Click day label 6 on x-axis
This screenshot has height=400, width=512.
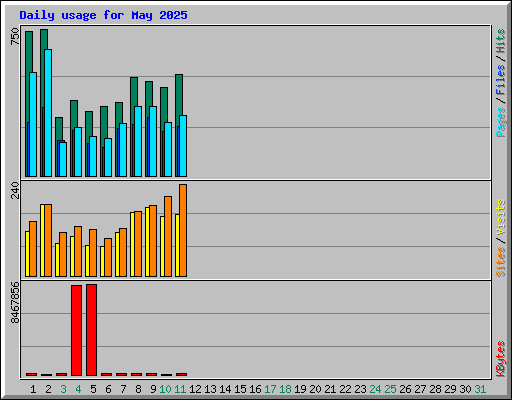click(108, 389)
